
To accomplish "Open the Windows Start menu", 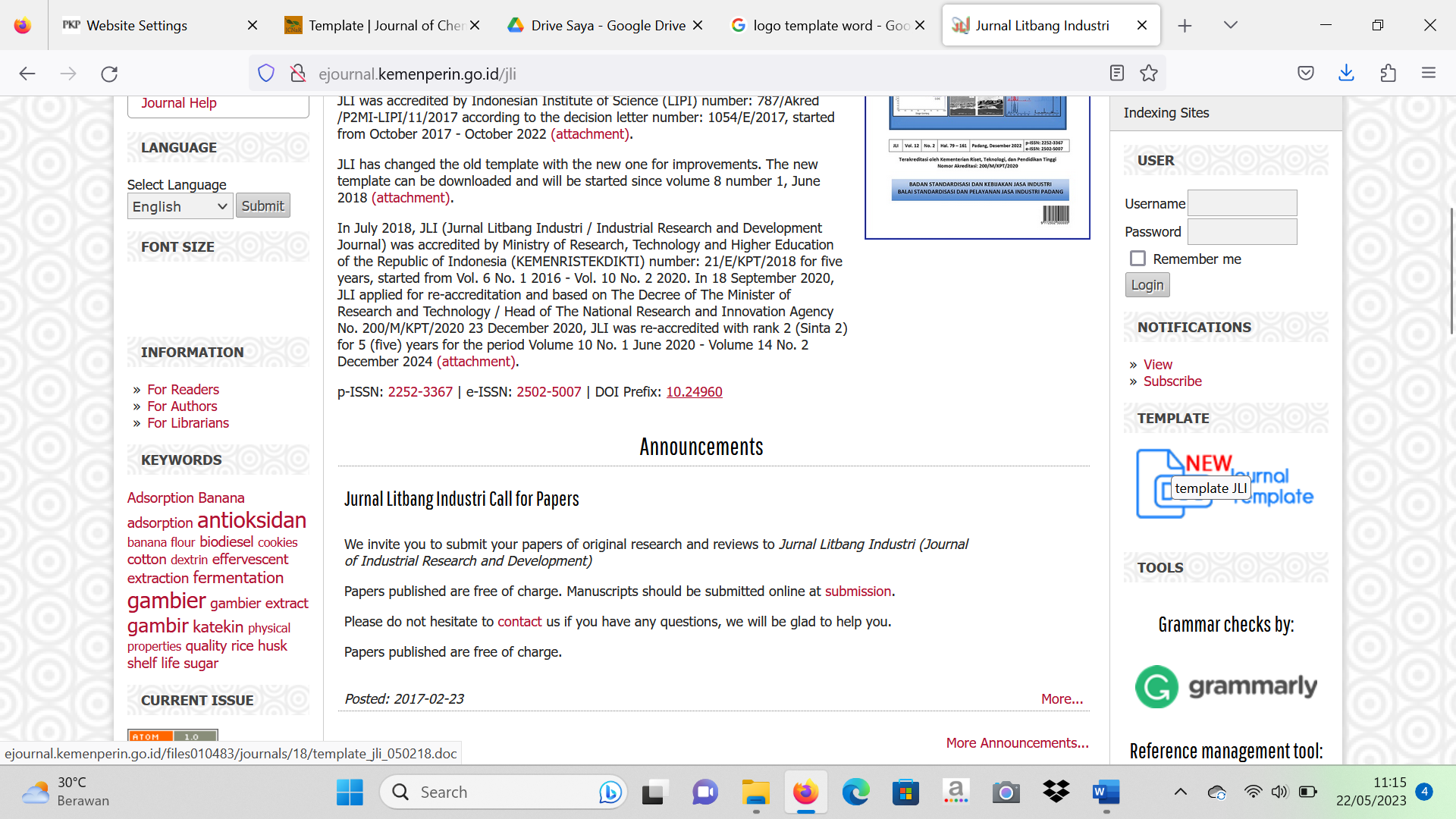I will [x=350, y=792].
